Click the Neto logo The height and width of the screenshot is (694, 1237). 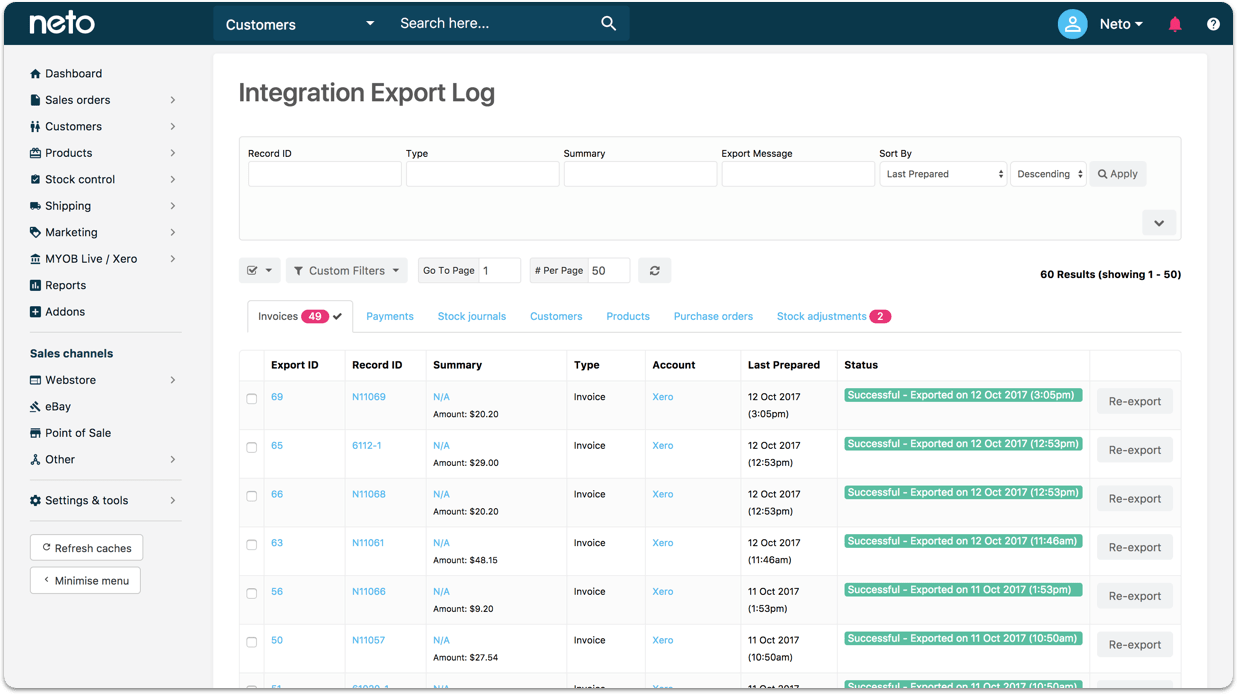(62, 23)
